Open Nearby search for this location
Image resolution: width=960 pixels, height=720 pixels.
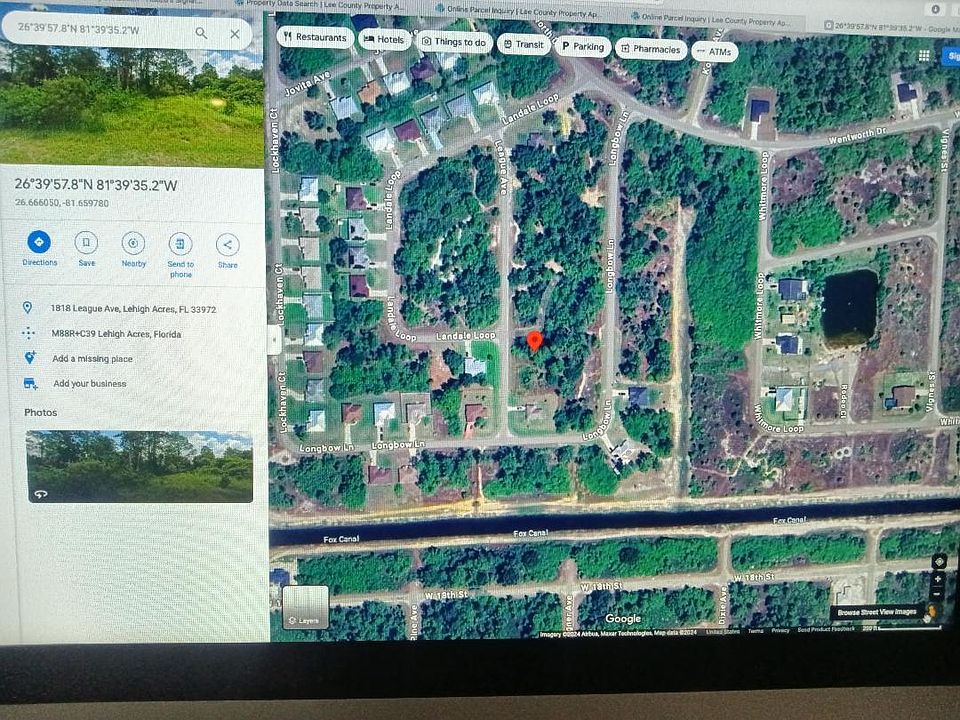point(133,243)
